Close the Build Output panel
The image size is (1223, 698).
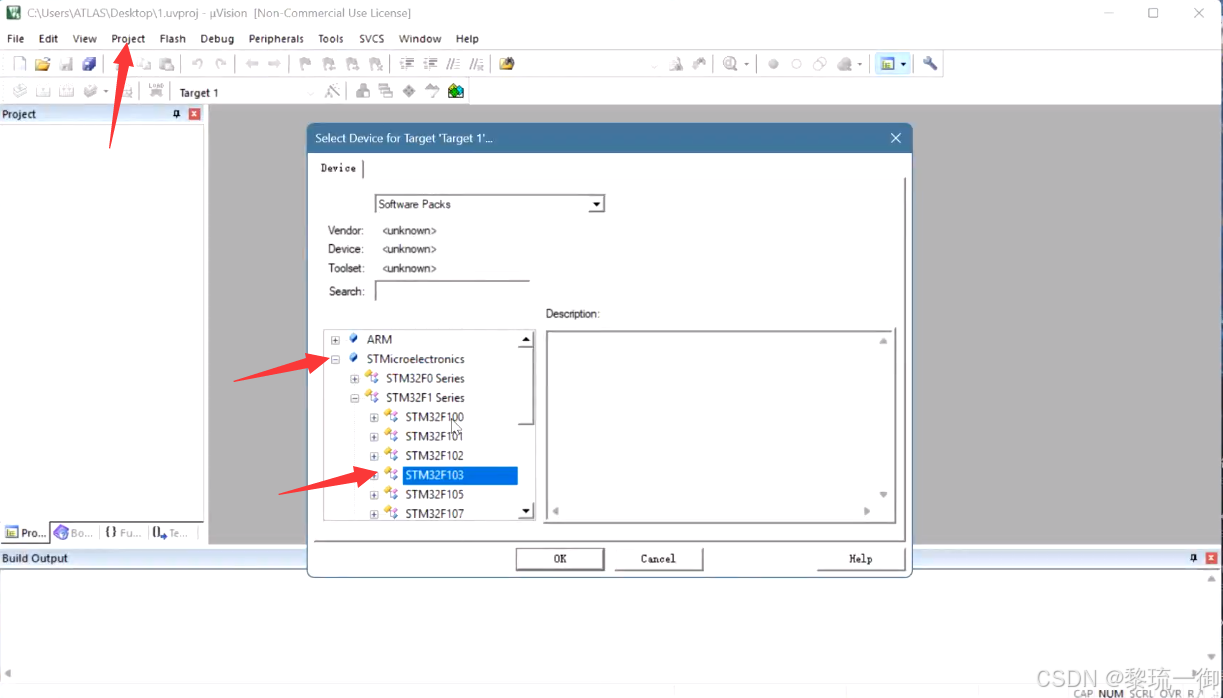pos(1211,558)
